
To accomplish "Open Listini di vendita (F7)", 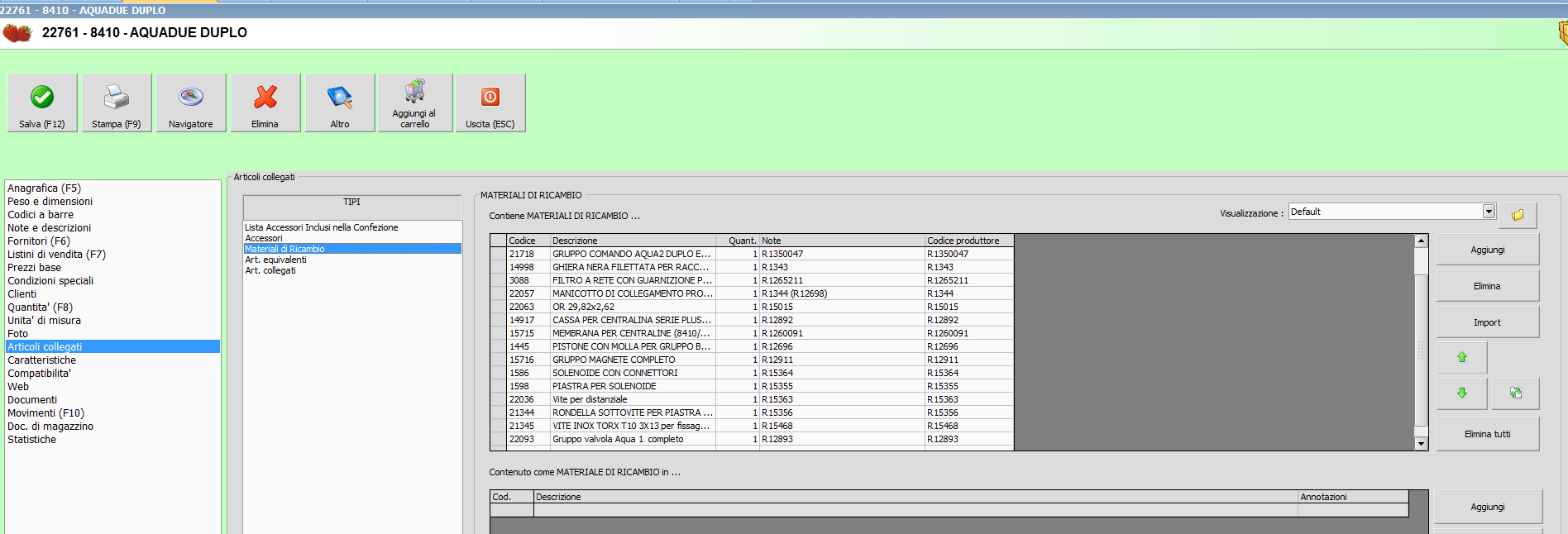I will pos(112,255).
